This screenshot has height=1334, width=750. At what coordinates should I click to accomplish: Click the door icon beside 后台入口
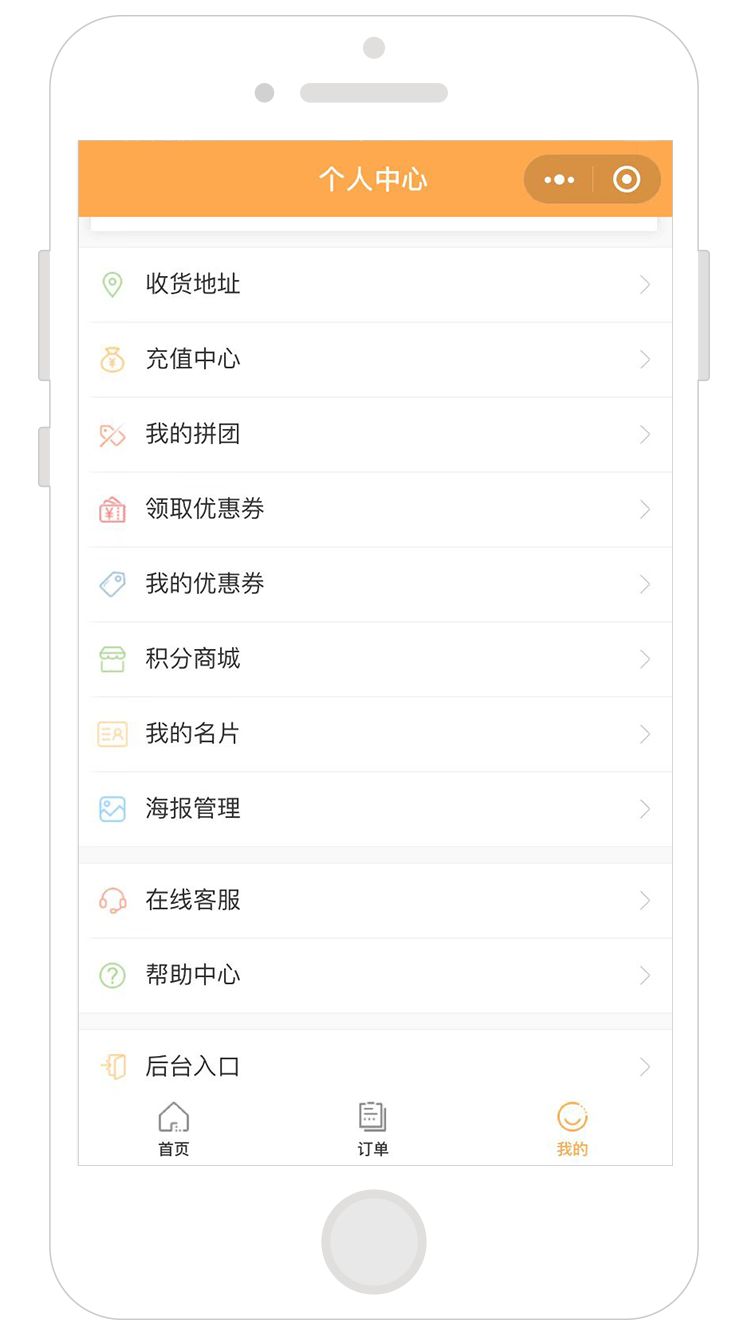pyautogui.click(x=113, y=1067)
